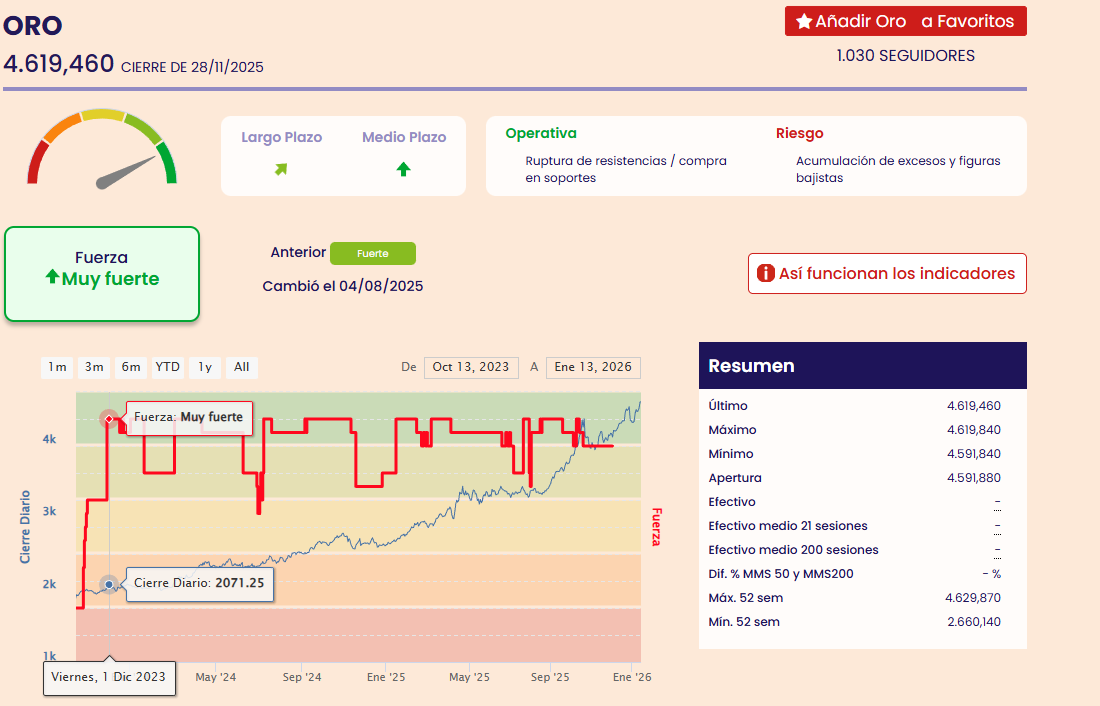Click the Riesgo heading
1100x706 pixels.
coord(800,133)
